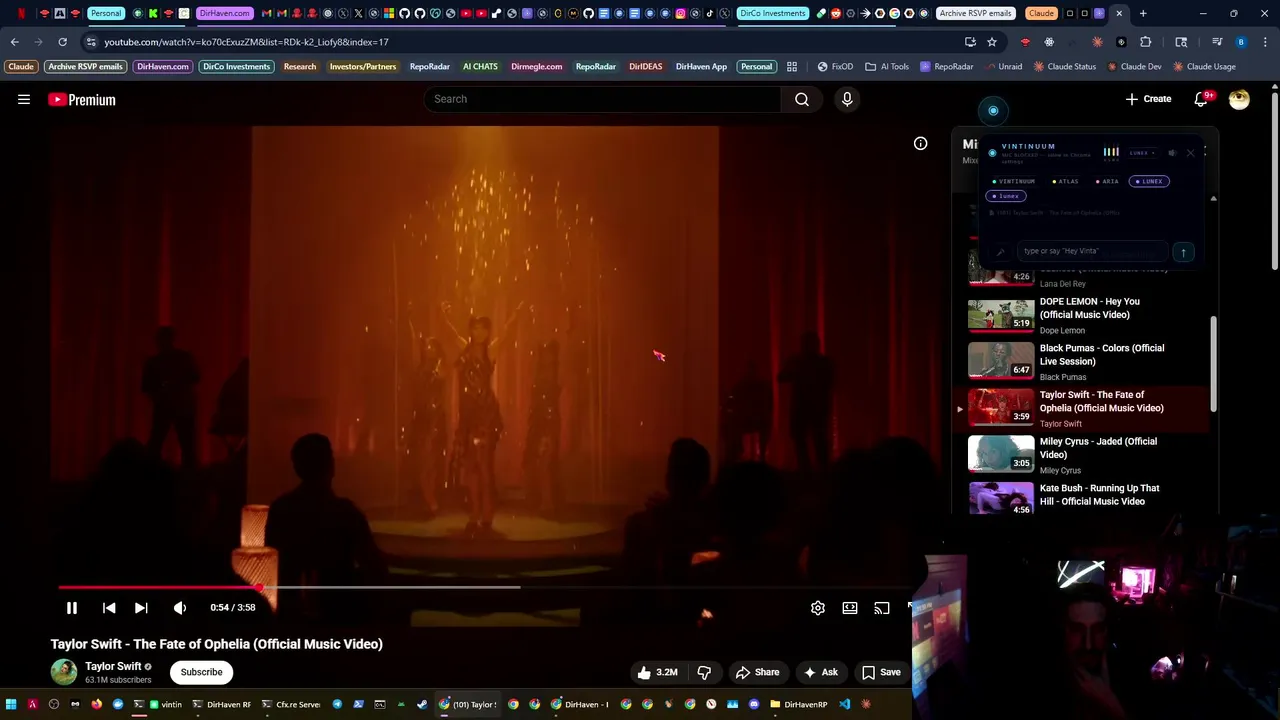Viewport: 1280px width, 720px height.
Task: Open the Taylor Swift channel avatar
Action: click(64, 672)
